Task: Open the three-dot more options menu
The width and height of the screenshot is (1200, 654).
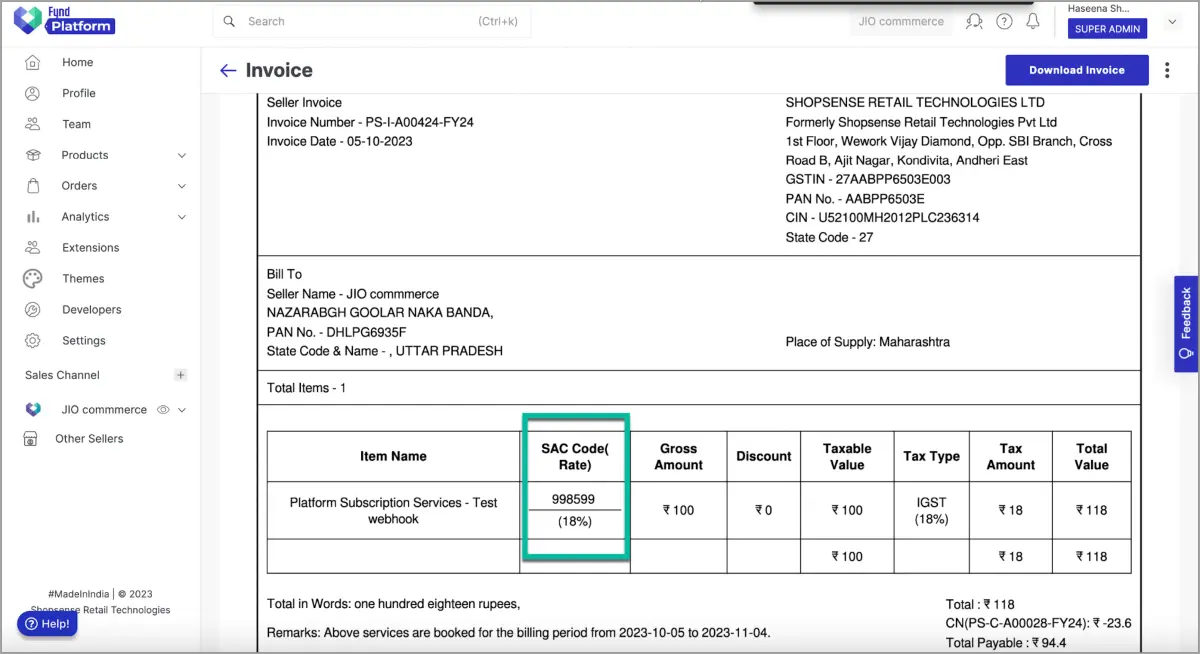Action: click(1167, 70)
